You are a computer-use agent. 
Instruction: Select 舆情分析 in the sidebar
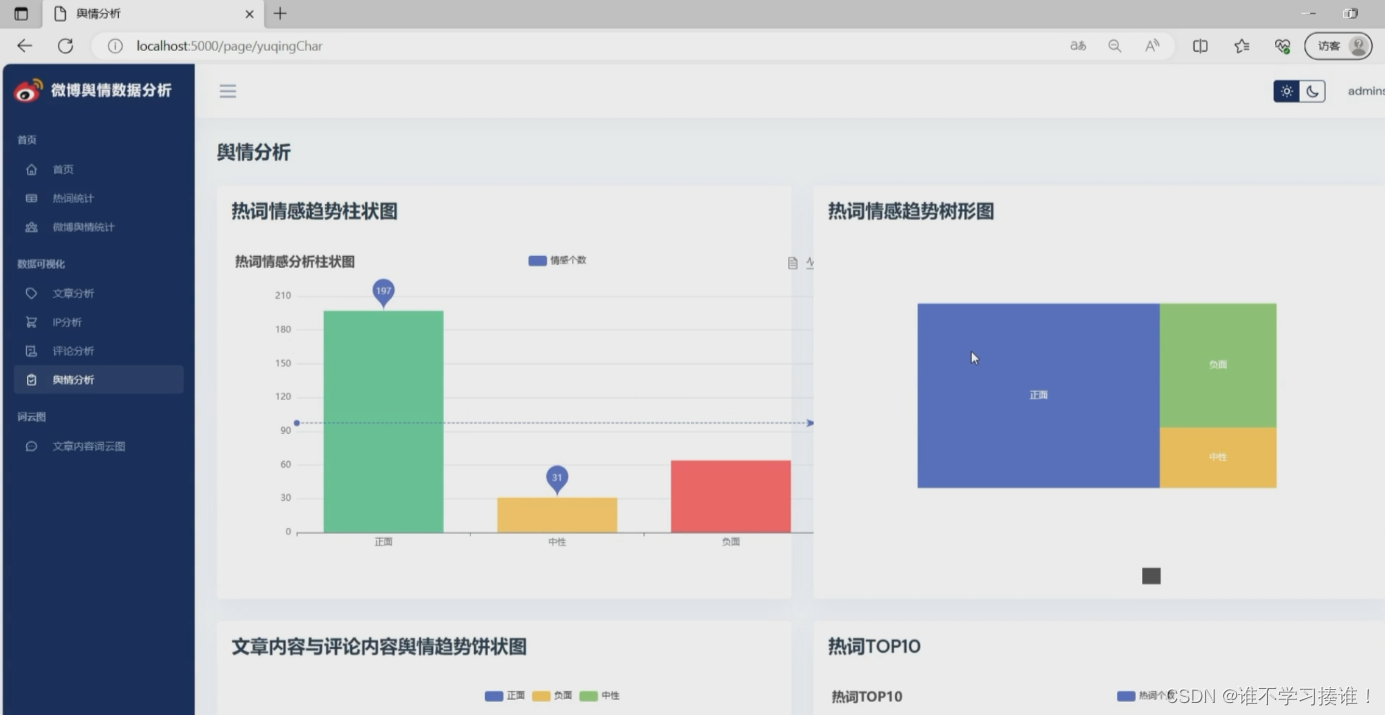pos(73,380)
